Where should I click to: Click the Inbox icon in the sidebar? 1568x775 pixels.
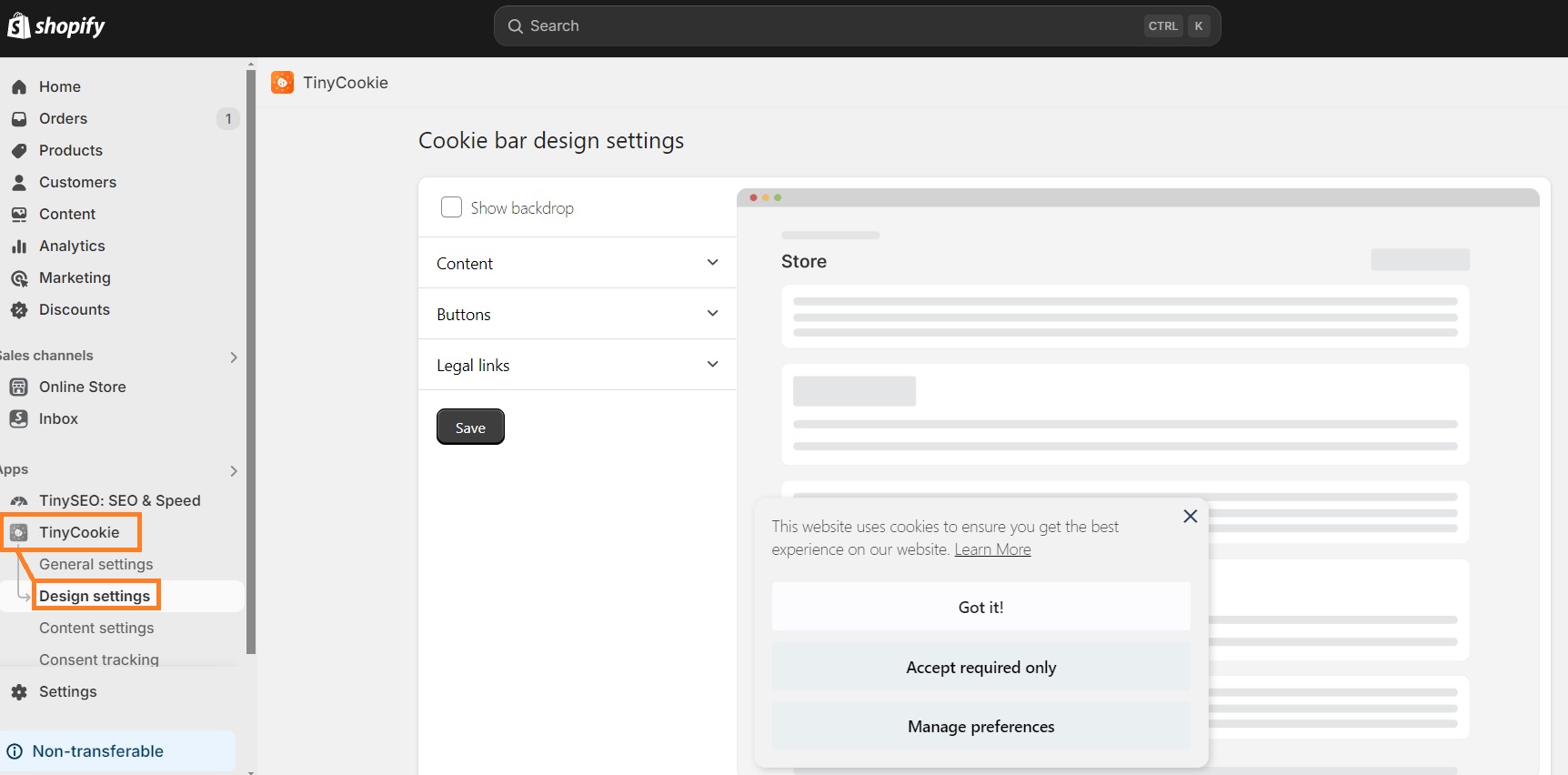[19, 419]
